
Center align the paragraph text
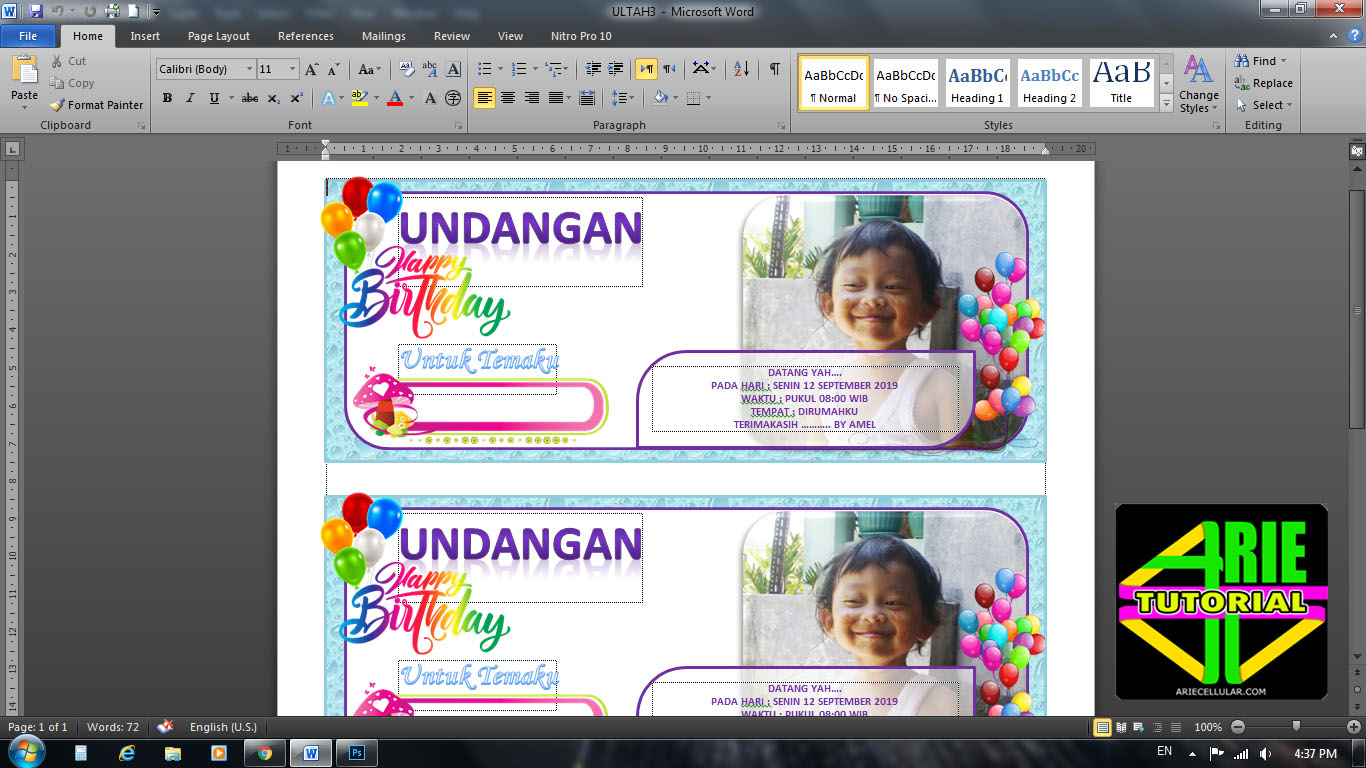click(x=508, y=98)
